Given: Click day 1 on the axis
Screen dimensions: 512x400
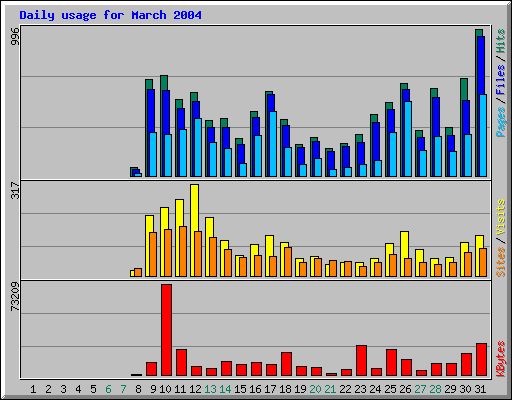Looking at the screenshot, I should [x=33, y=389].
